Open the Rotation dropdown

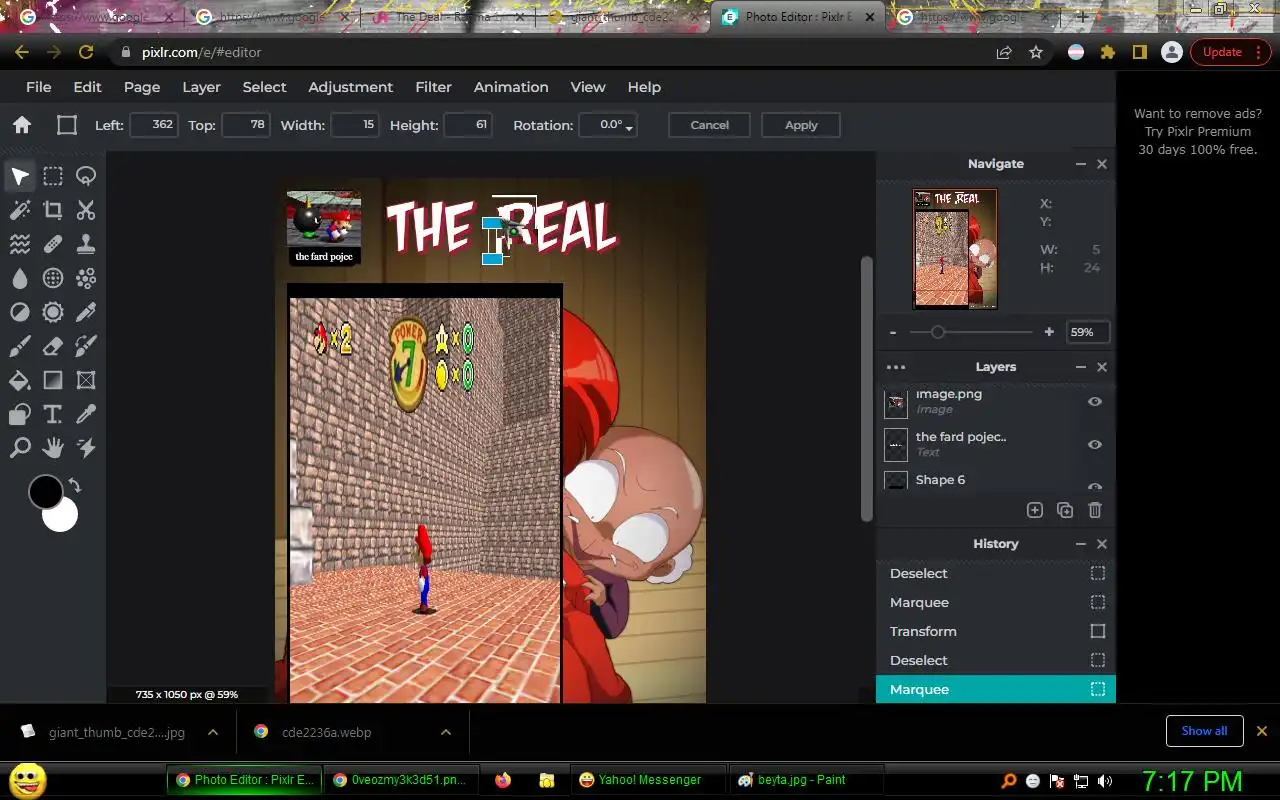tap(607, 125)
